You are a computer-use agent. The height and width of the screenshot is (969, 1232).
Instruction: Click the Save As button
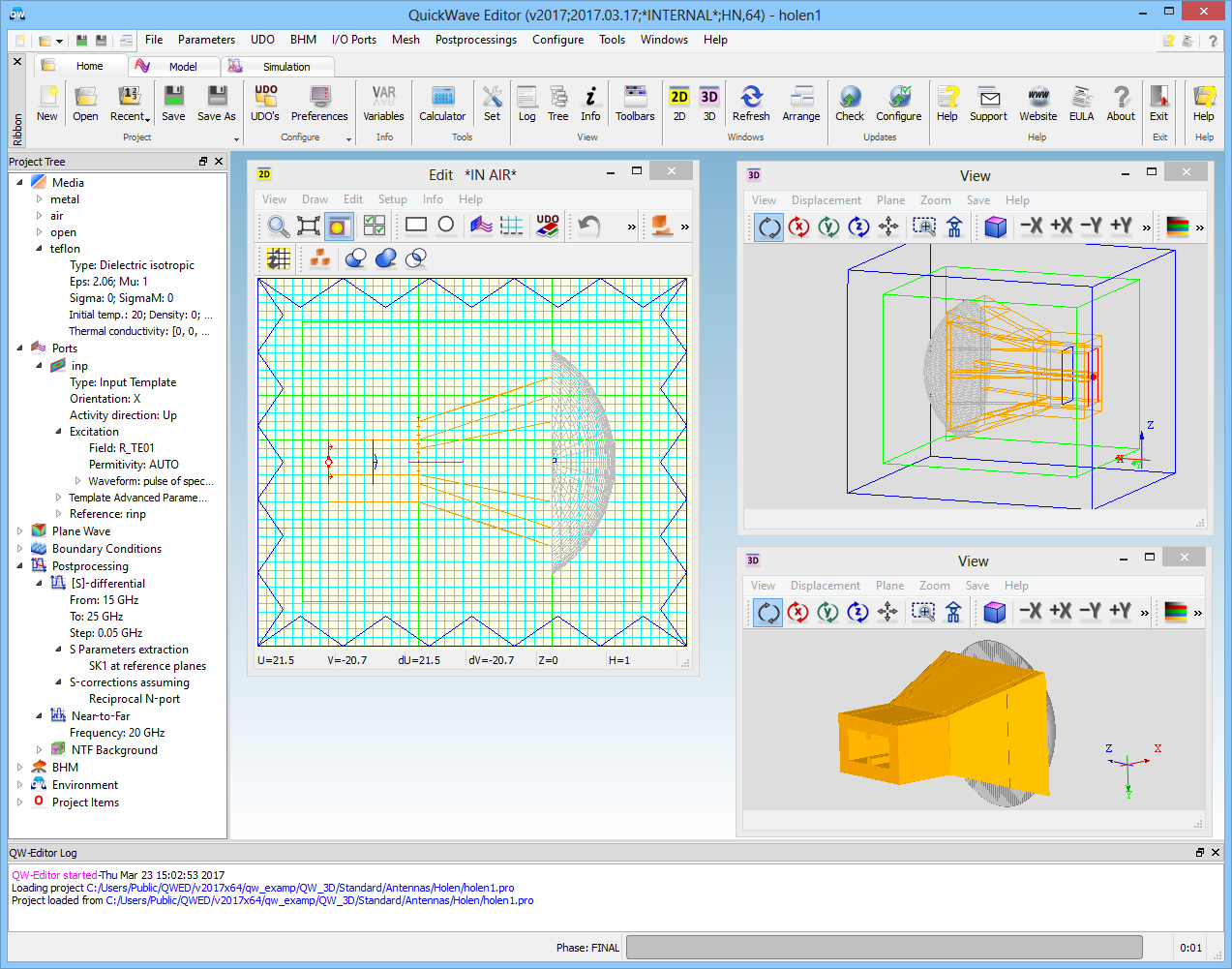click(217, 103)
